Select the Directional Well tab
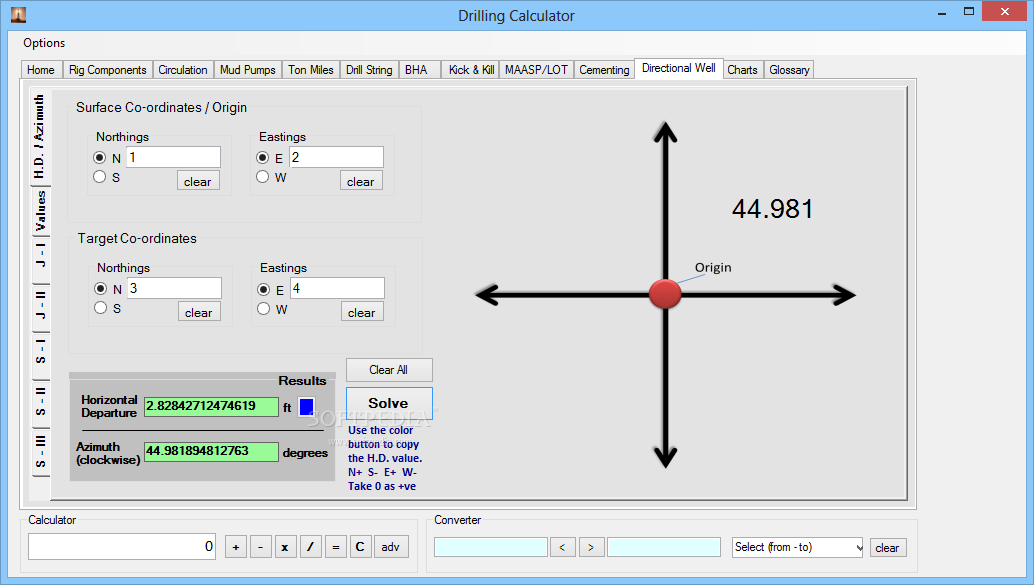This screenshot has width=1034, height=585. pos(679,68)
